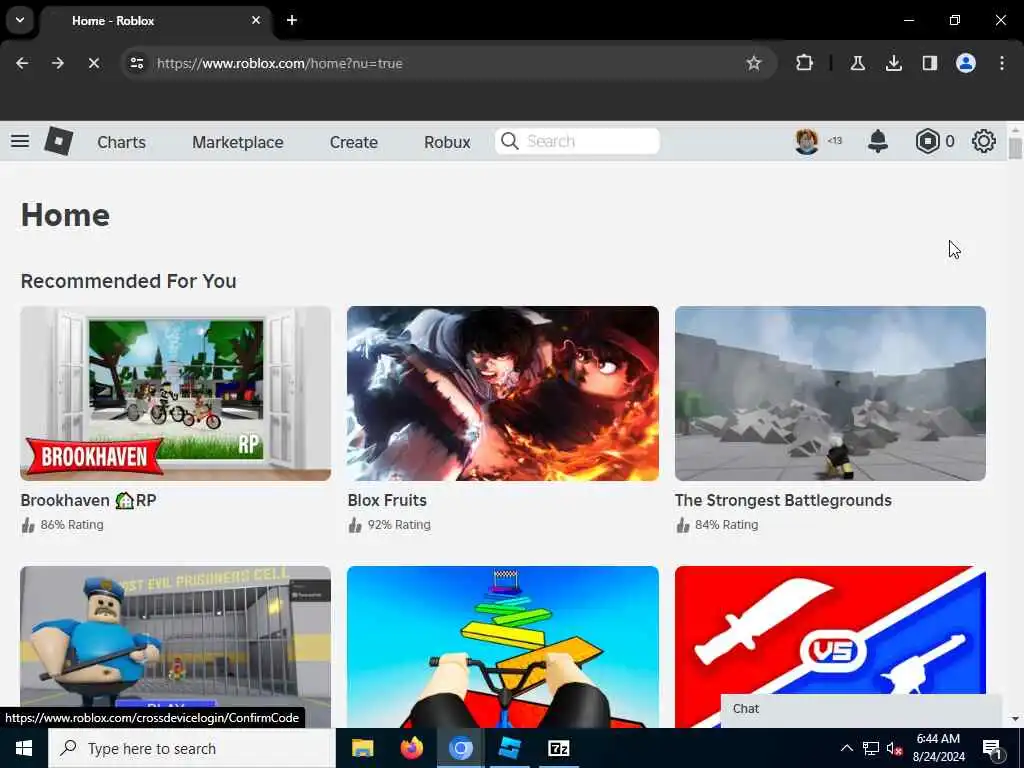Bookmark this page with the star
The image size is (1024, 768).
[x=754, y=63]
